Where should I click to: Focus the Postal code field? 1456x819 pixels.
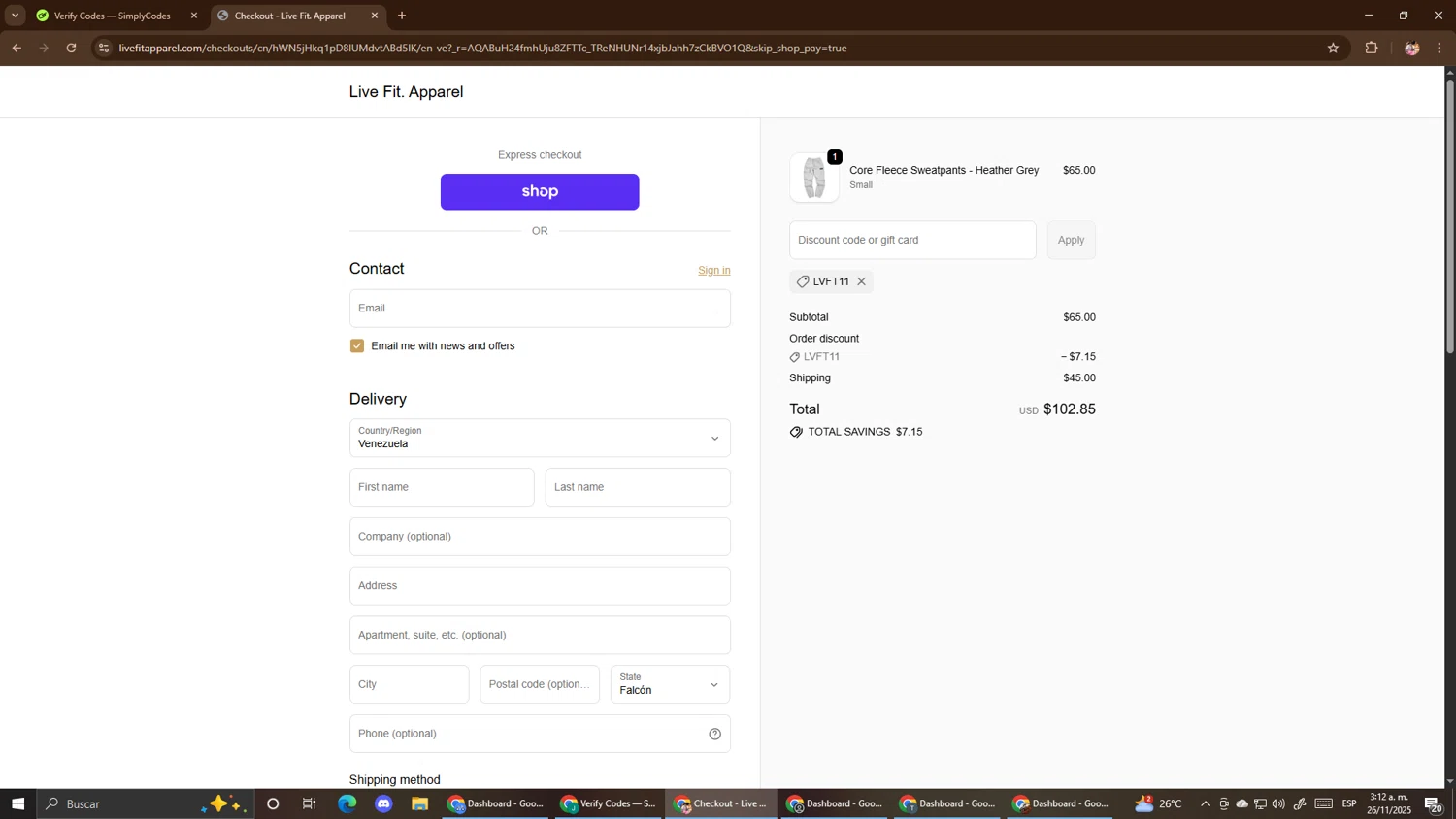point(540,684)
